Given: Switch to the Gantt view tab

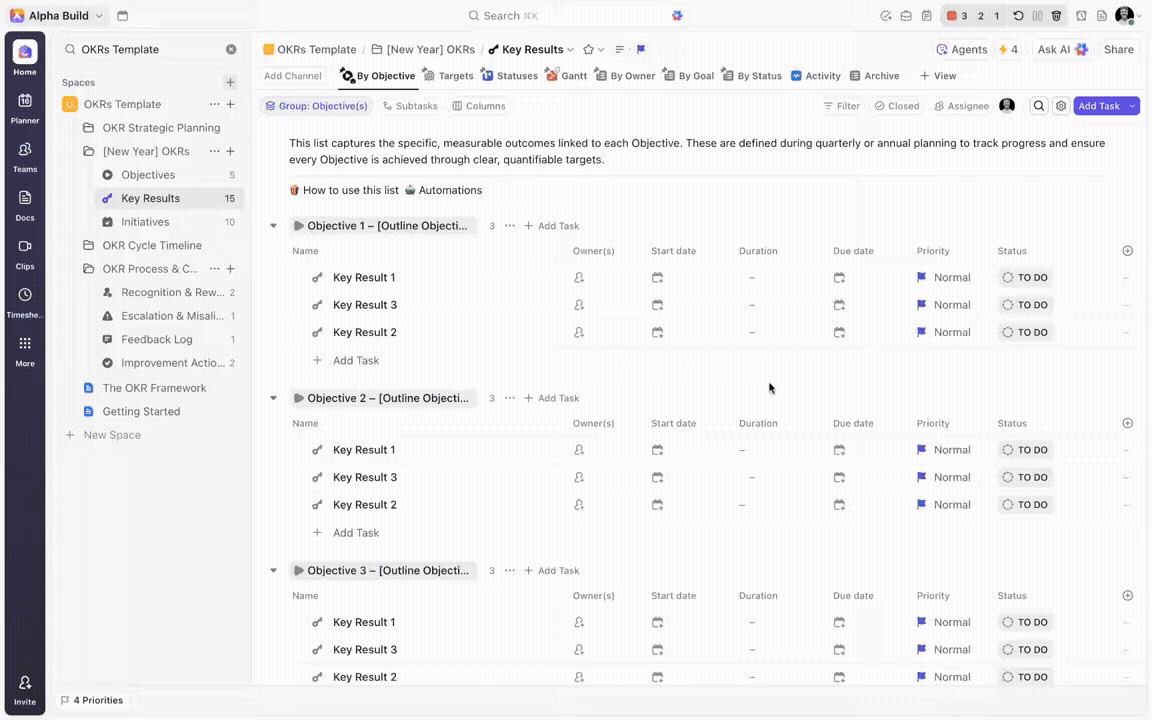Looking at the screenshot, I should coord(566,76).
